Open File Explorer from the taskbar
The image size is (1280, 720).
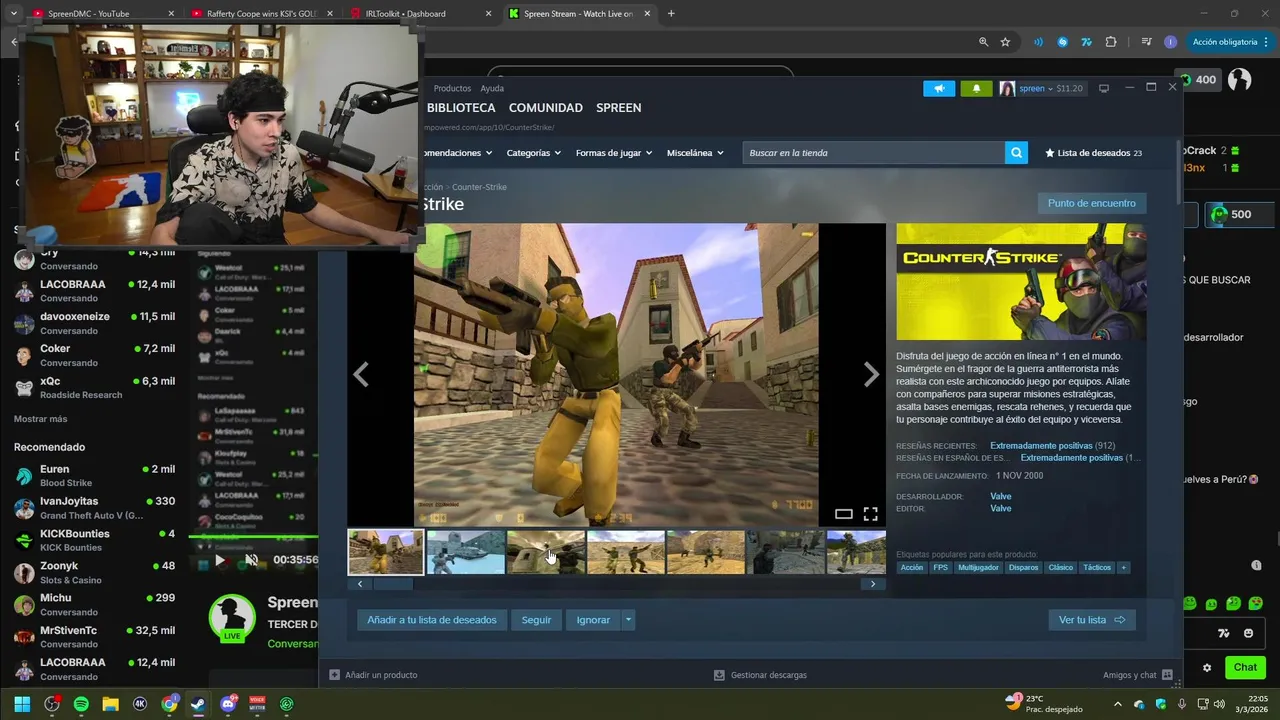point(110,704)
